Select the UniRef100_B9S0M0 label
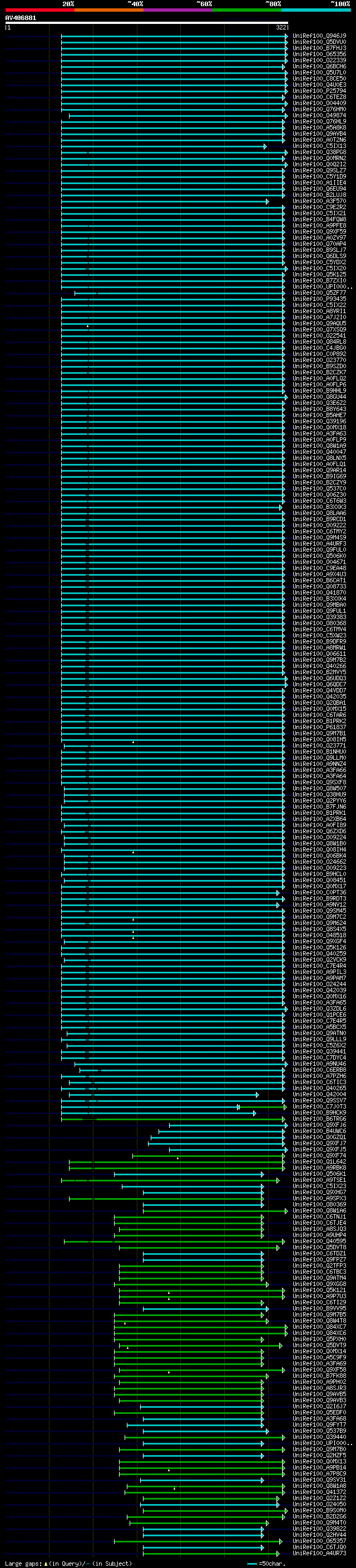356x1568 pixels. 319,1511
